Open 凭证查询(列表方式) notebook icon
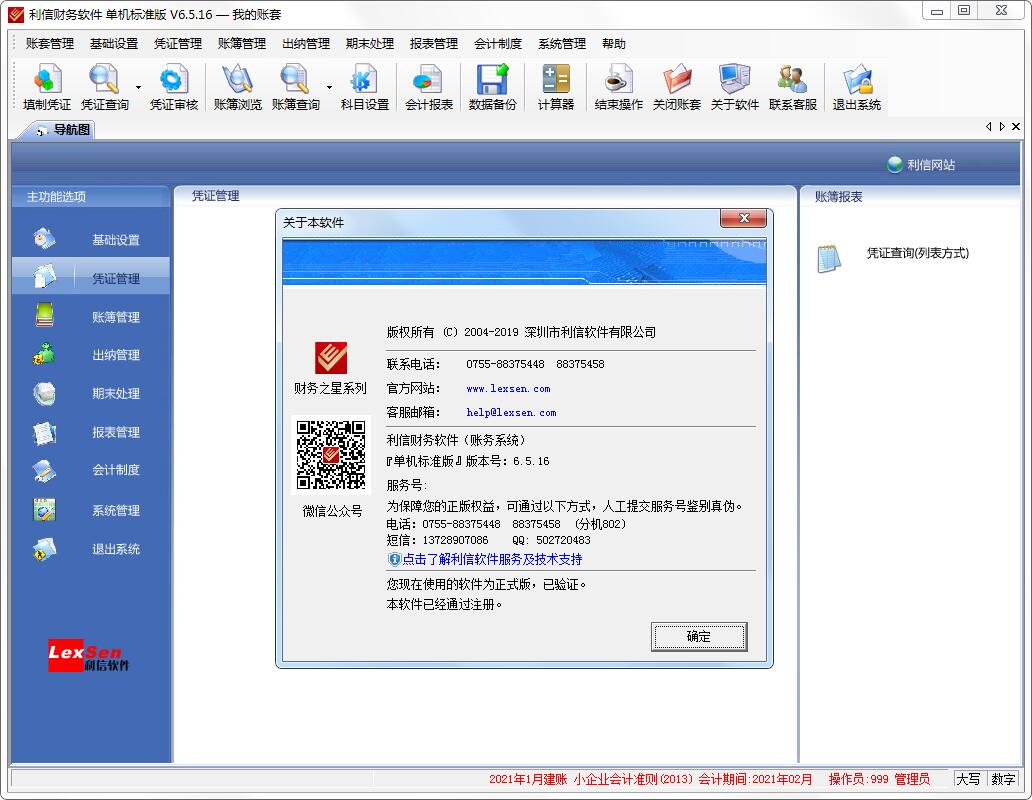This screenshot has height=800, width=1032. point(829,258)
